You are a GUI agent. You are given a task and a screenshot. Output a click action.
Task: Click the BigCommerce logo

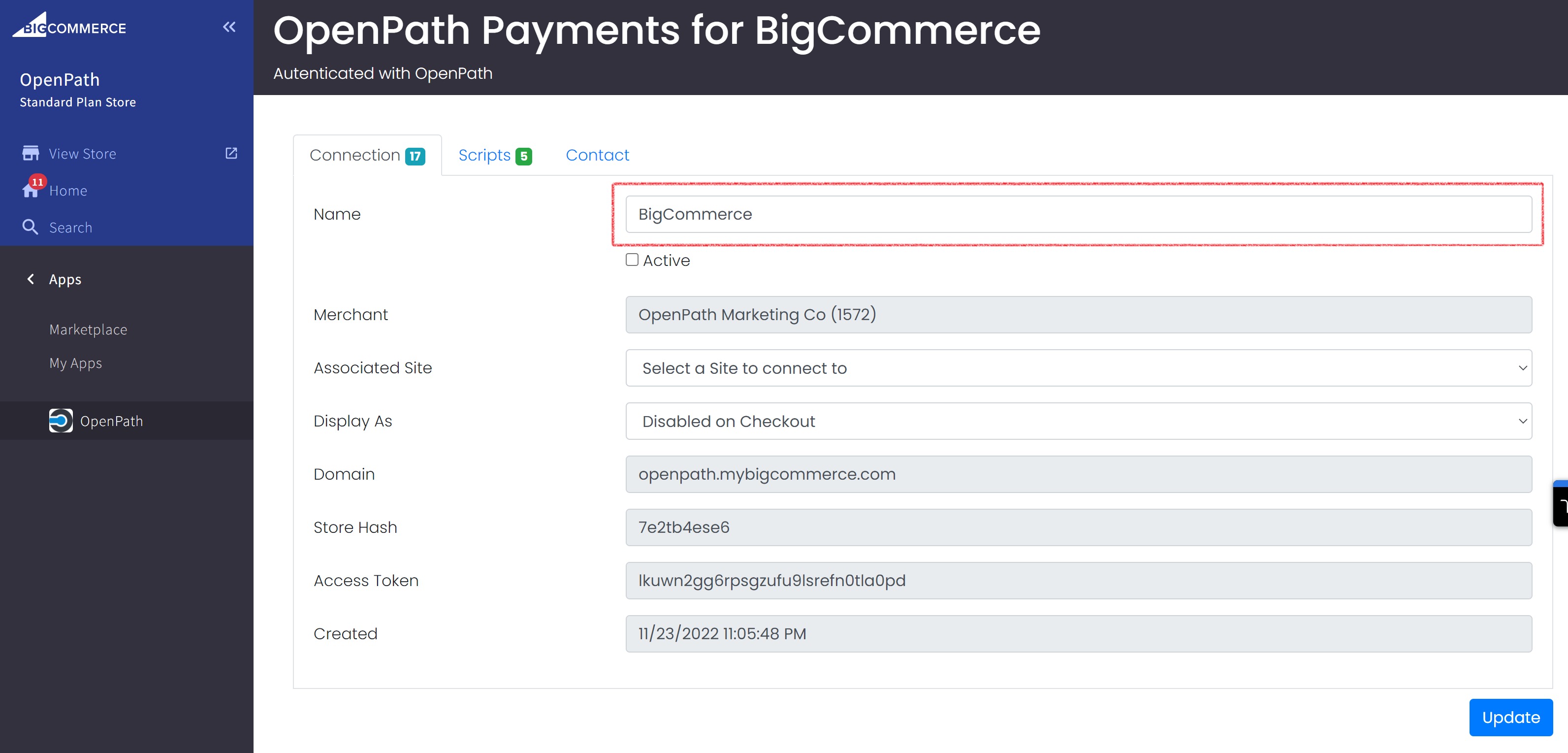[69, 26]
